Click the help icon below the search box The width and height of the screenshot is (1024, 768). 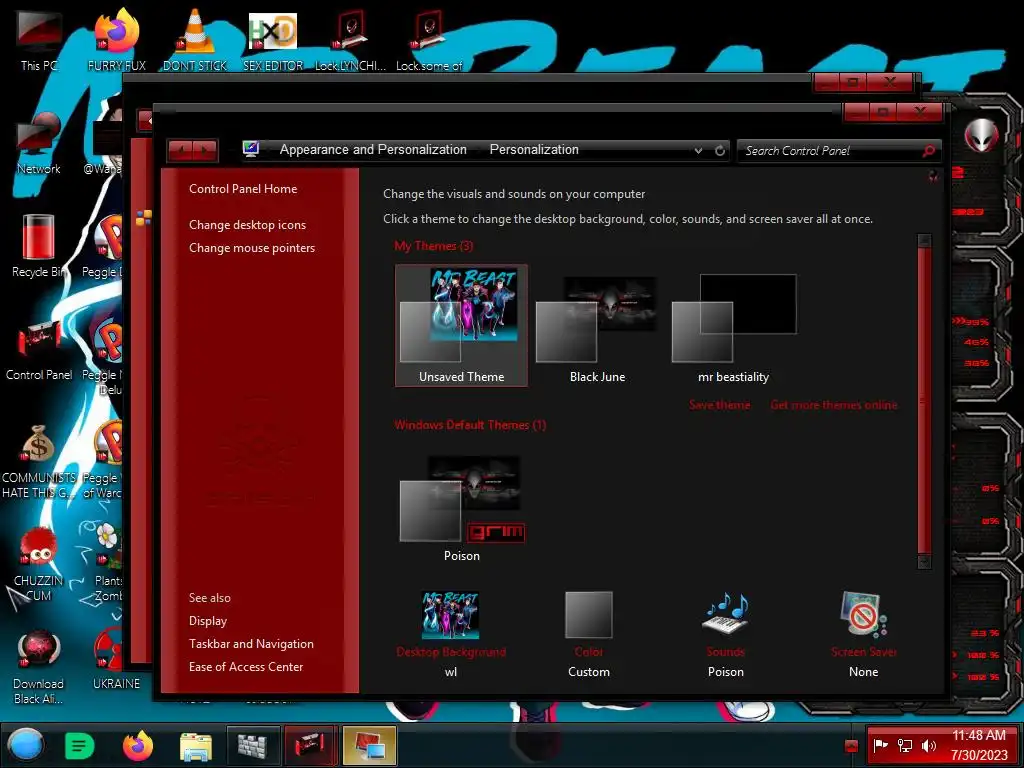tap(933, 175)
